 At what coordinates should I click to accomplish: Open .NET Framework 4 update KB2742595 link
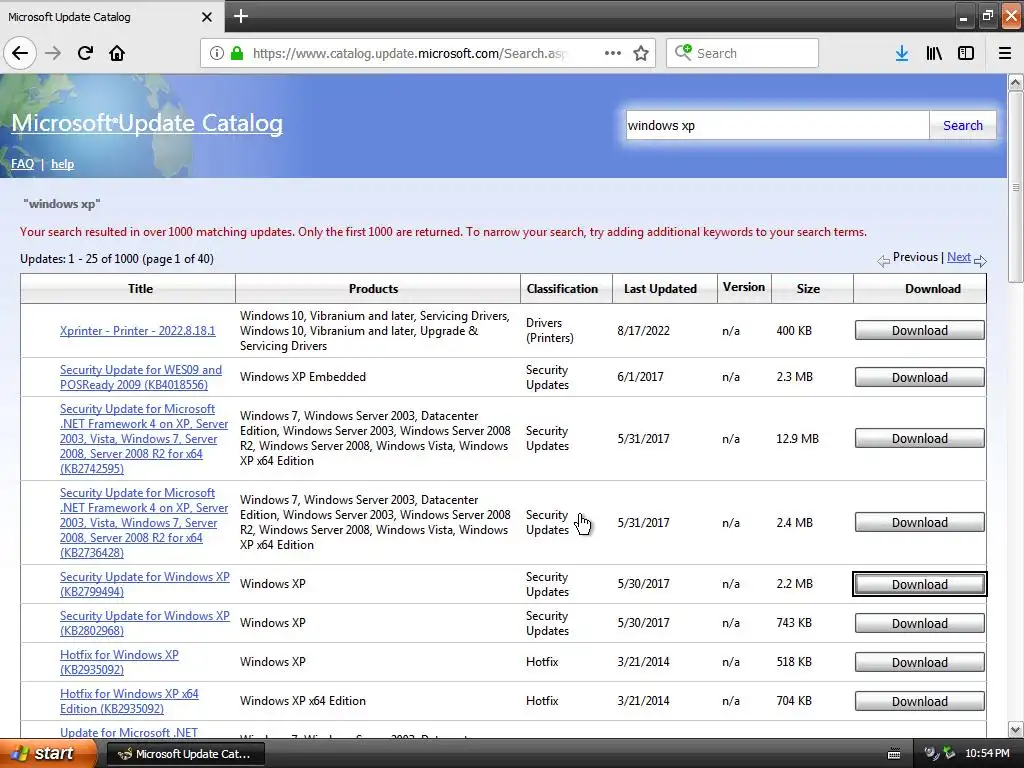click(144, 438)
